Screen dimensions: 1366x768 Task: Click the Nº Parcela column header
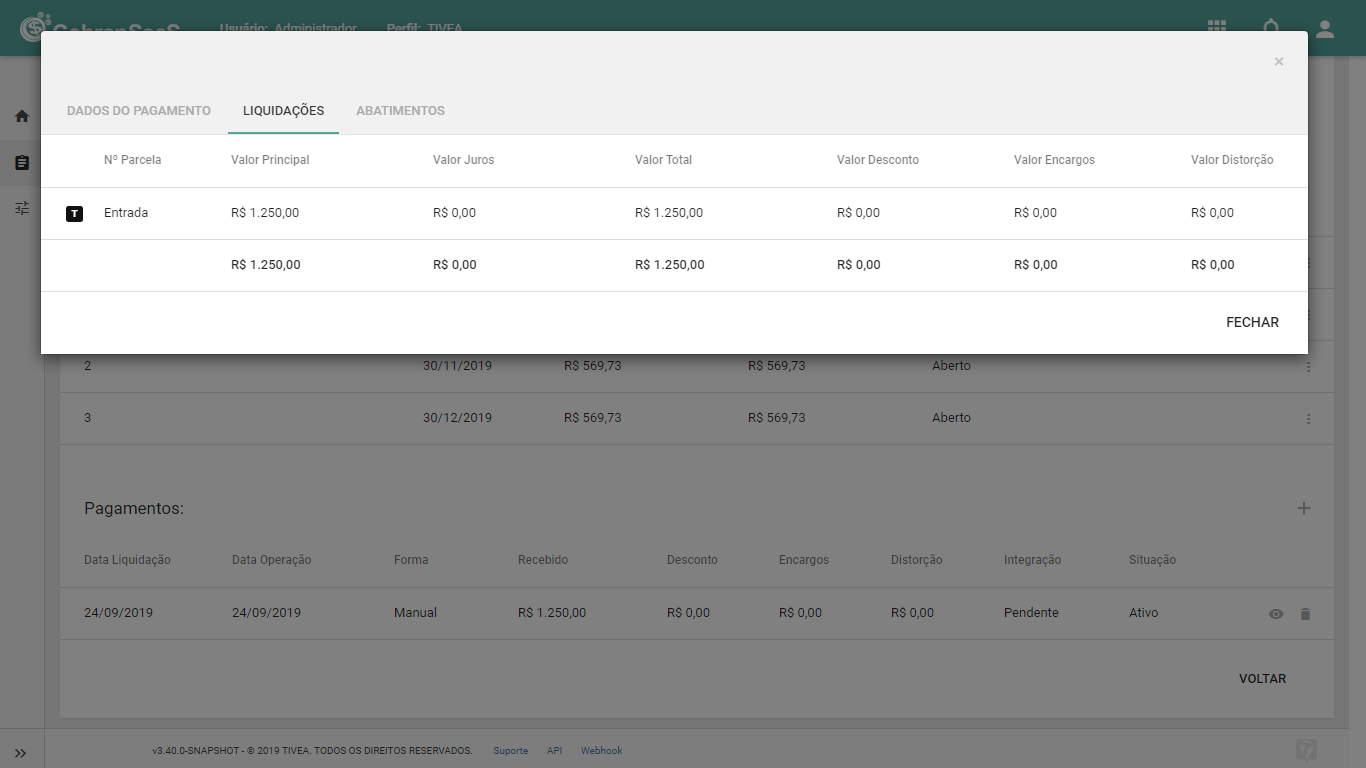coord(132,160)
